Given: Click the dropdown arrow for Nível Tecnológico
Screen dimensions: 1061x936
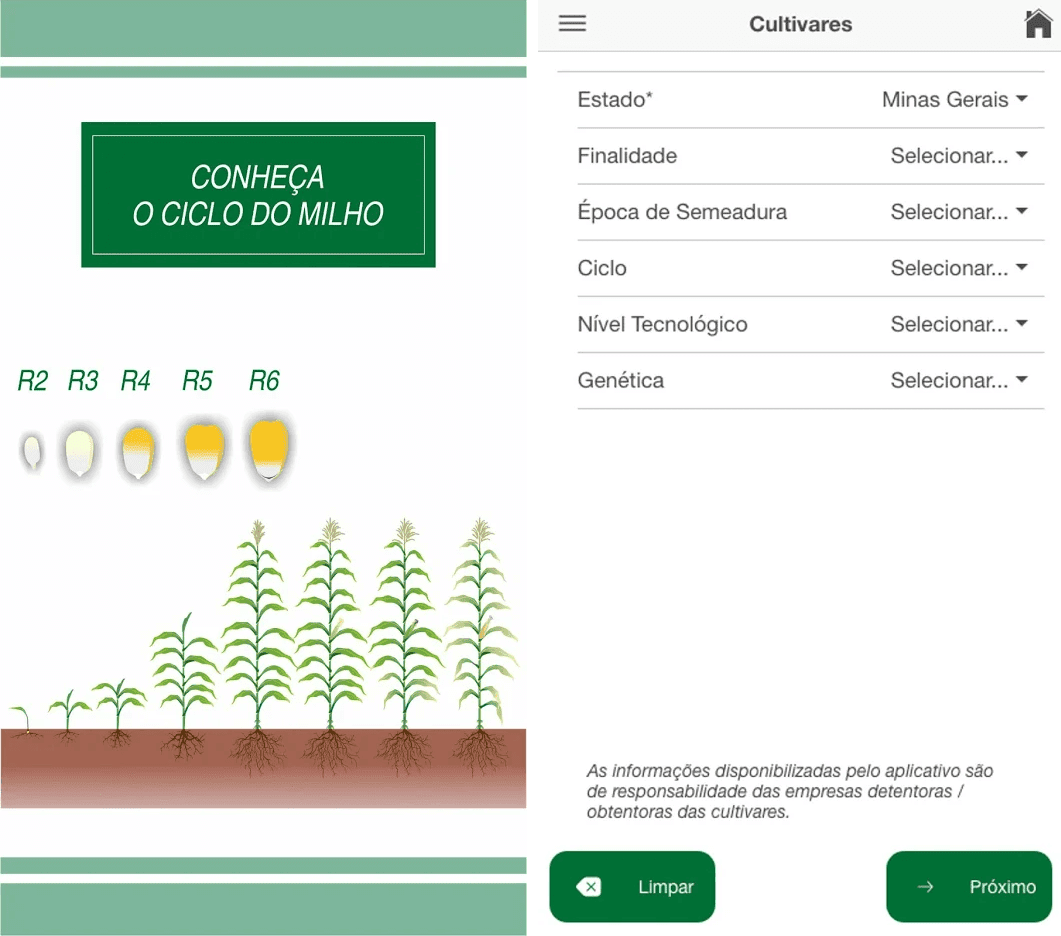Looking at the screenshot, I should pyautogui.click(x=1021, y=324).
